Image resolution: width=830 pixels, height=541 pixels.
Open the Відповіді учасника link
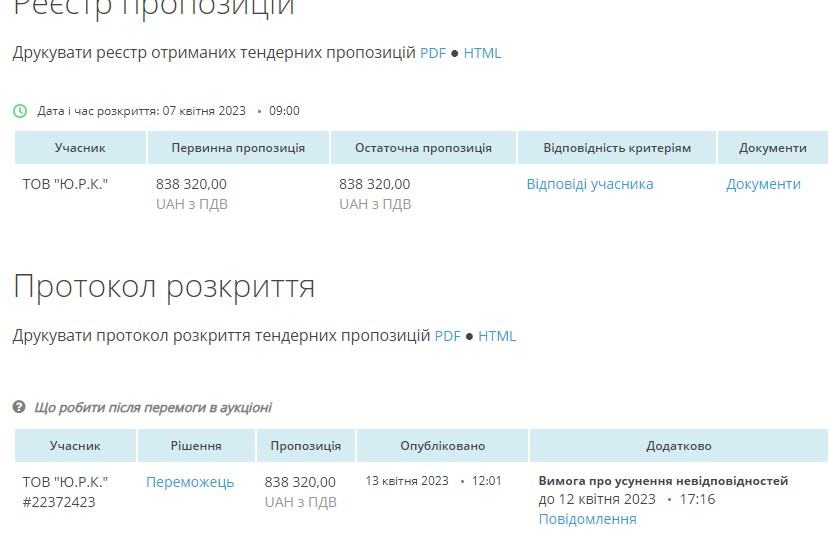click(x=589, y=184)
